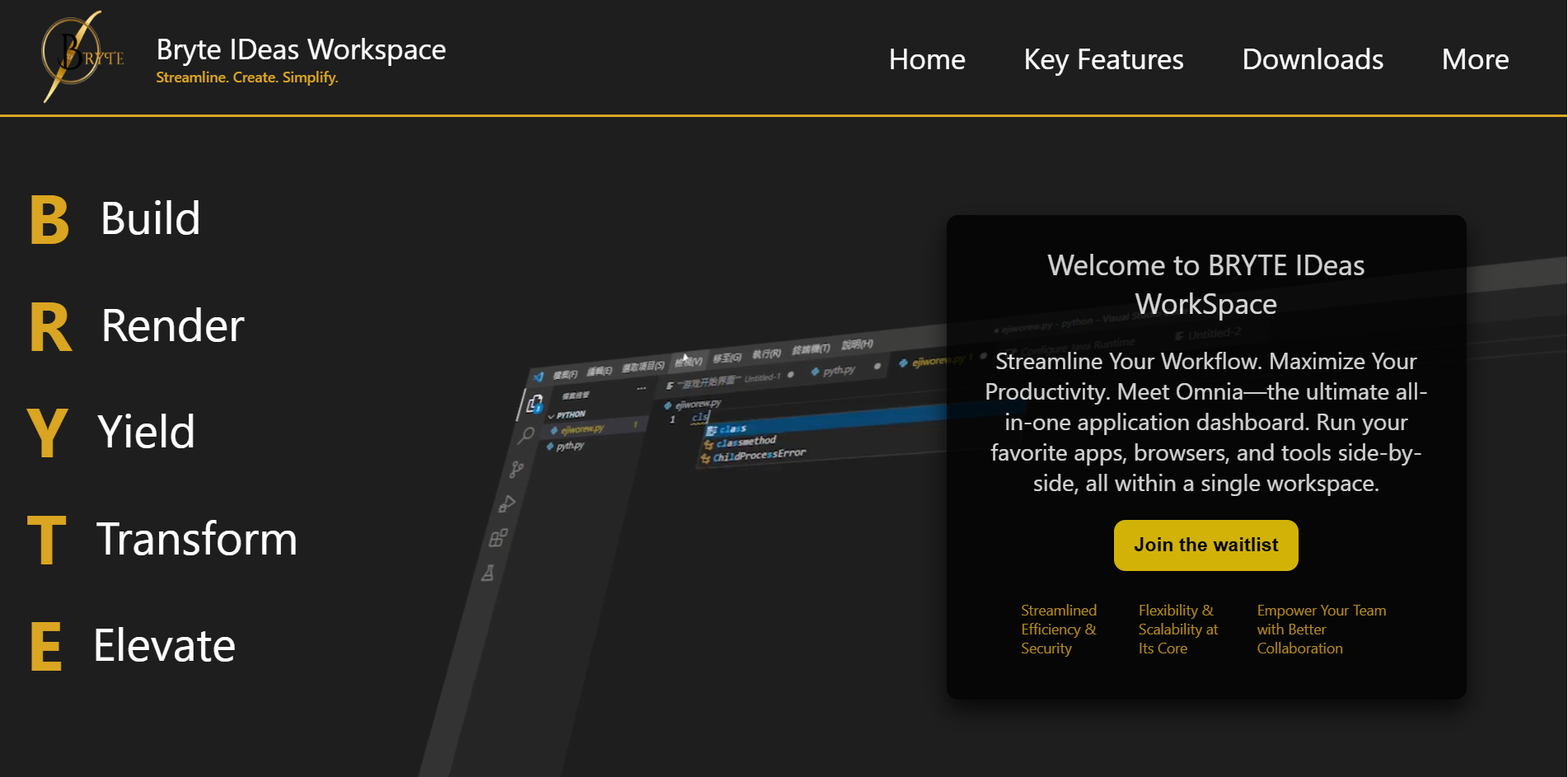Click the Bryte IDeas Workspace site title
This screenshot has width=1568, height=777.
click(301, 49)
